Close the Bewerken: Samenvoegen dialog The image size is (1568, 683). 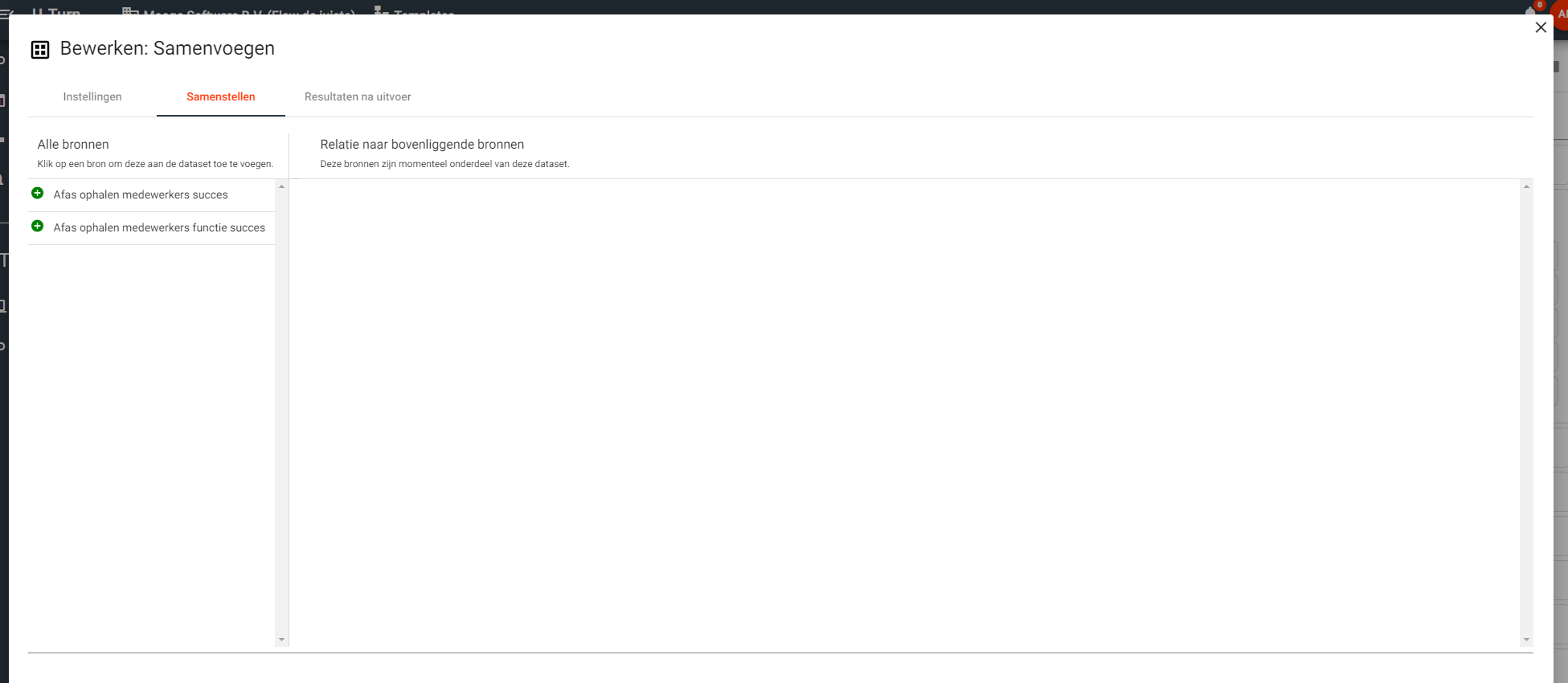[x=1540, y=27]
